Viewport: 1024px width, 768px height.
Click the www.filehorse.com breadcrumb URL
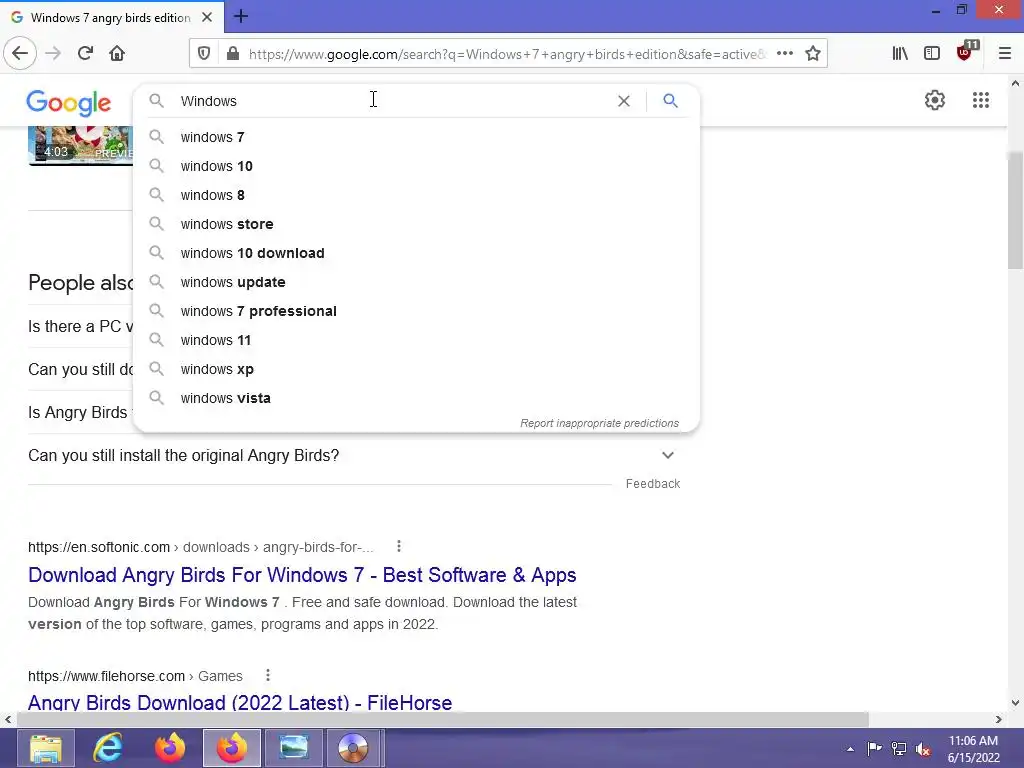(x=106, y=676)
